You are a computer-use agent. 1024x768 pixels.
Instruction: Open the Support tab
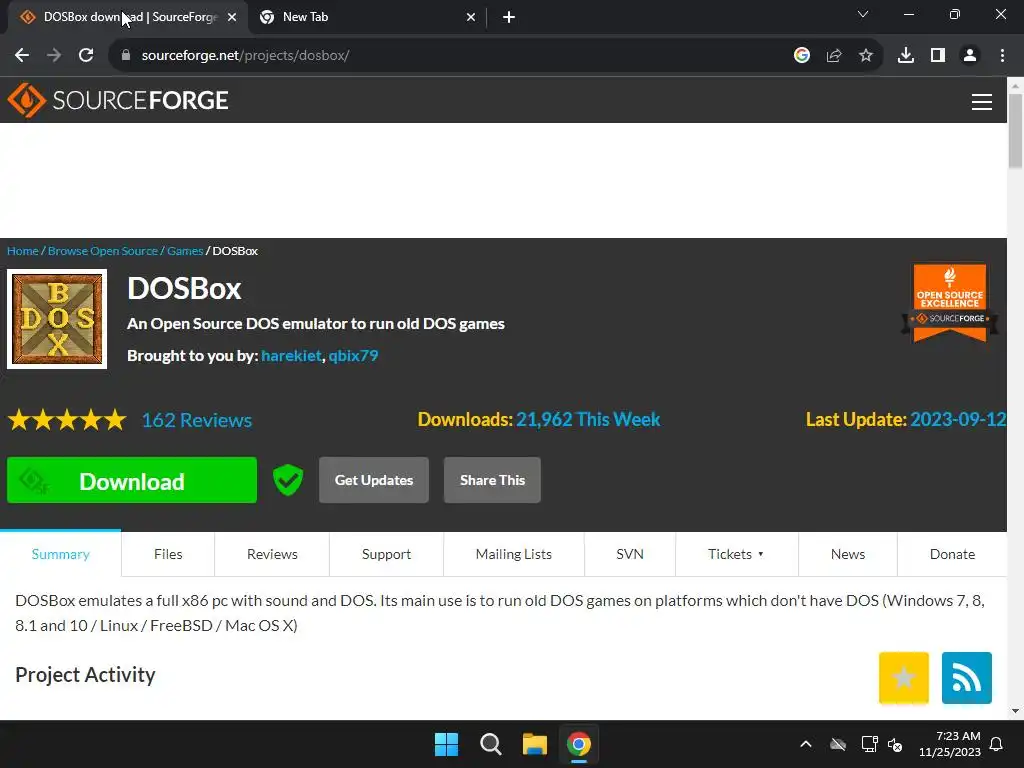click(386, 554)
